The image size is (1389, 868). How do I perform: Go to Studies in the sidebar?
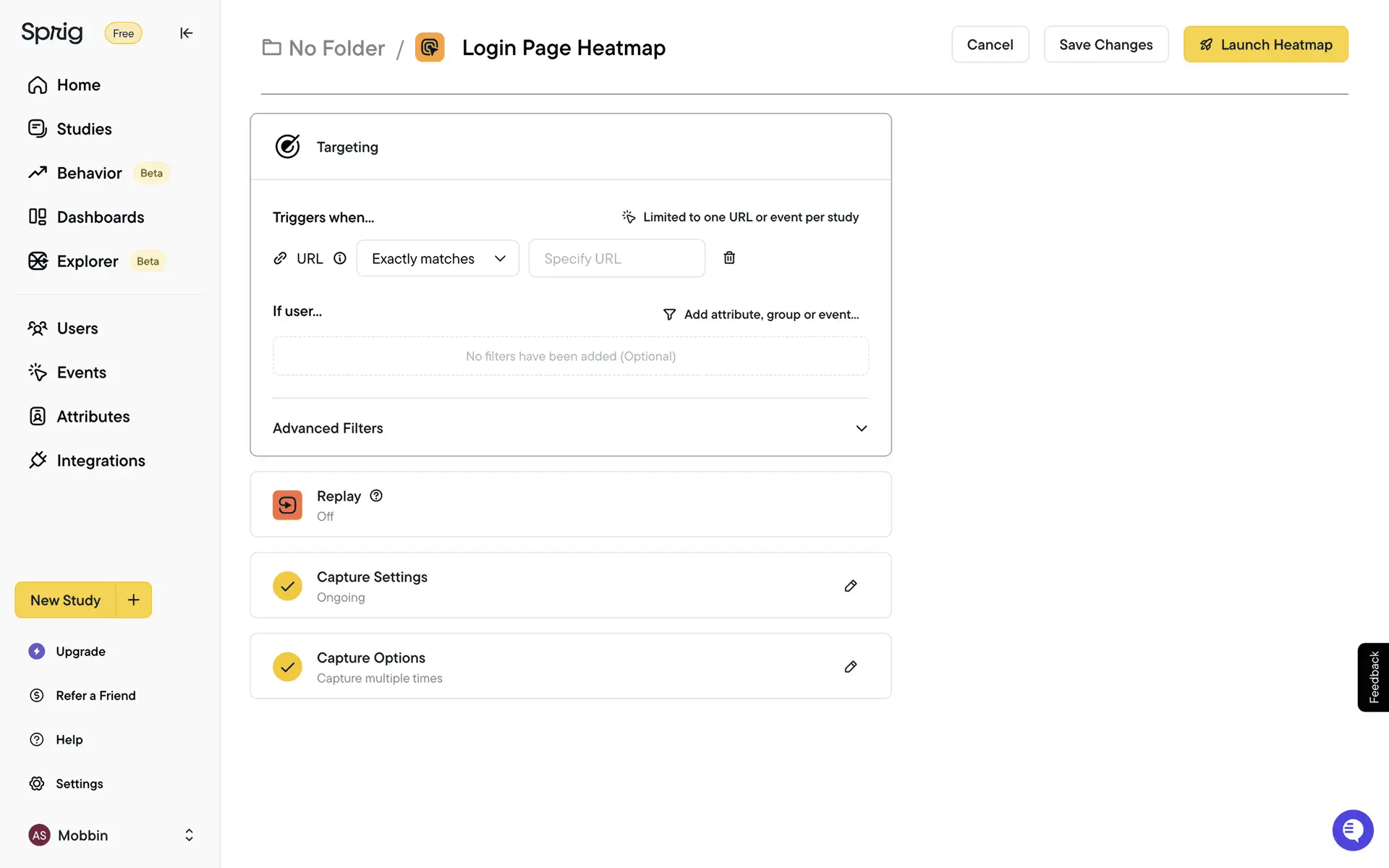84,129
